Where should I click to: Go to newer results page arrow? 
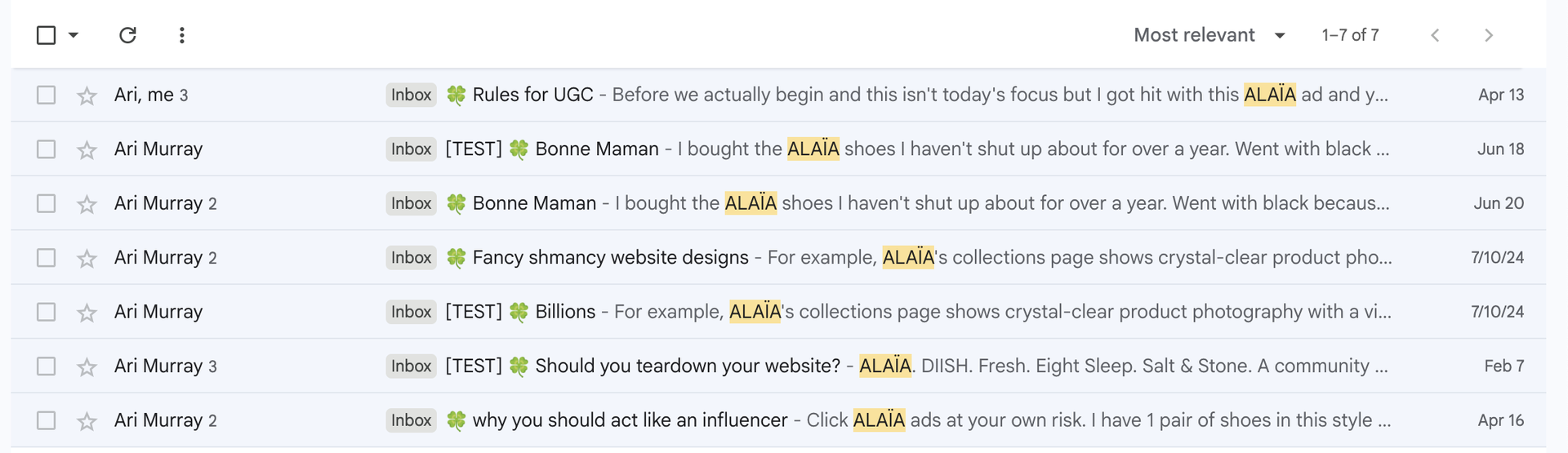(x=1435, y=35)
